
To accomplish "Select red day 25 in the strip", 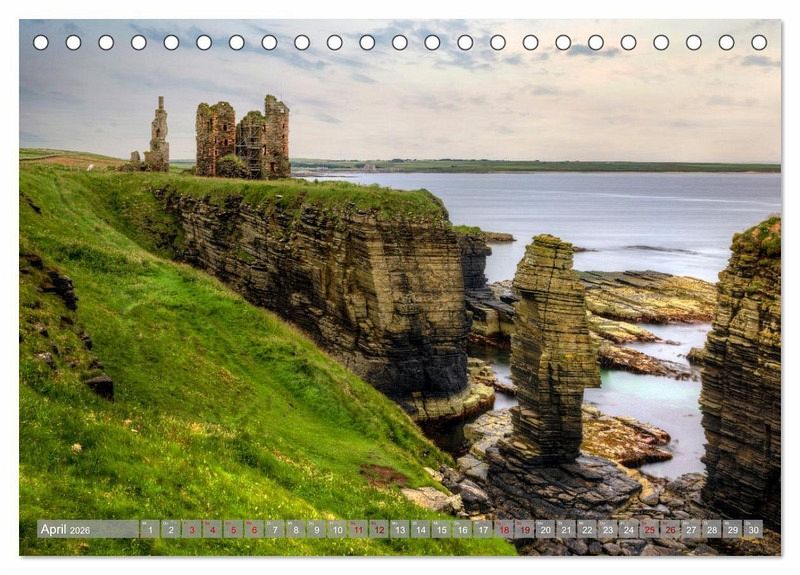I will tap(649, 529).
